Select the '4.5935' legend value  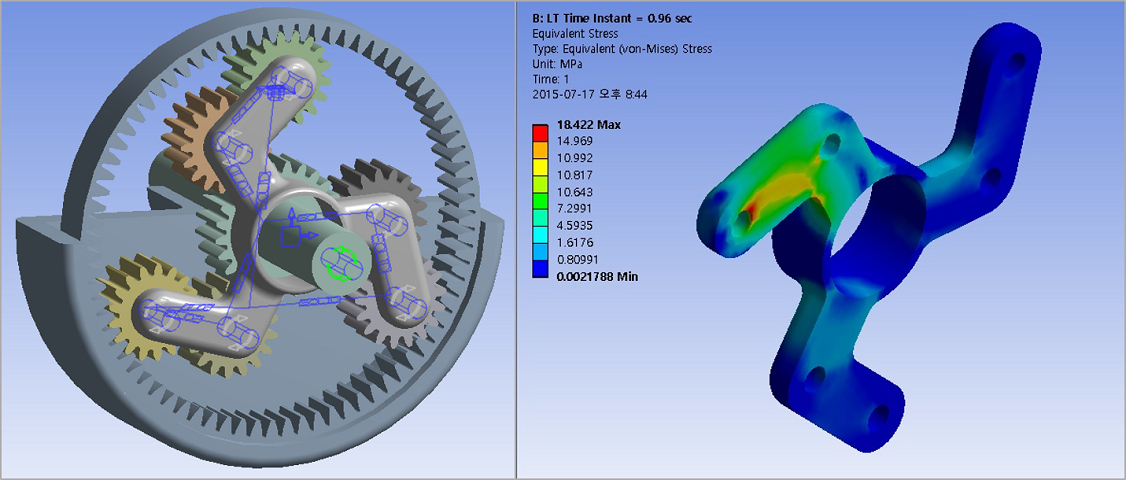tap(575, 226)
